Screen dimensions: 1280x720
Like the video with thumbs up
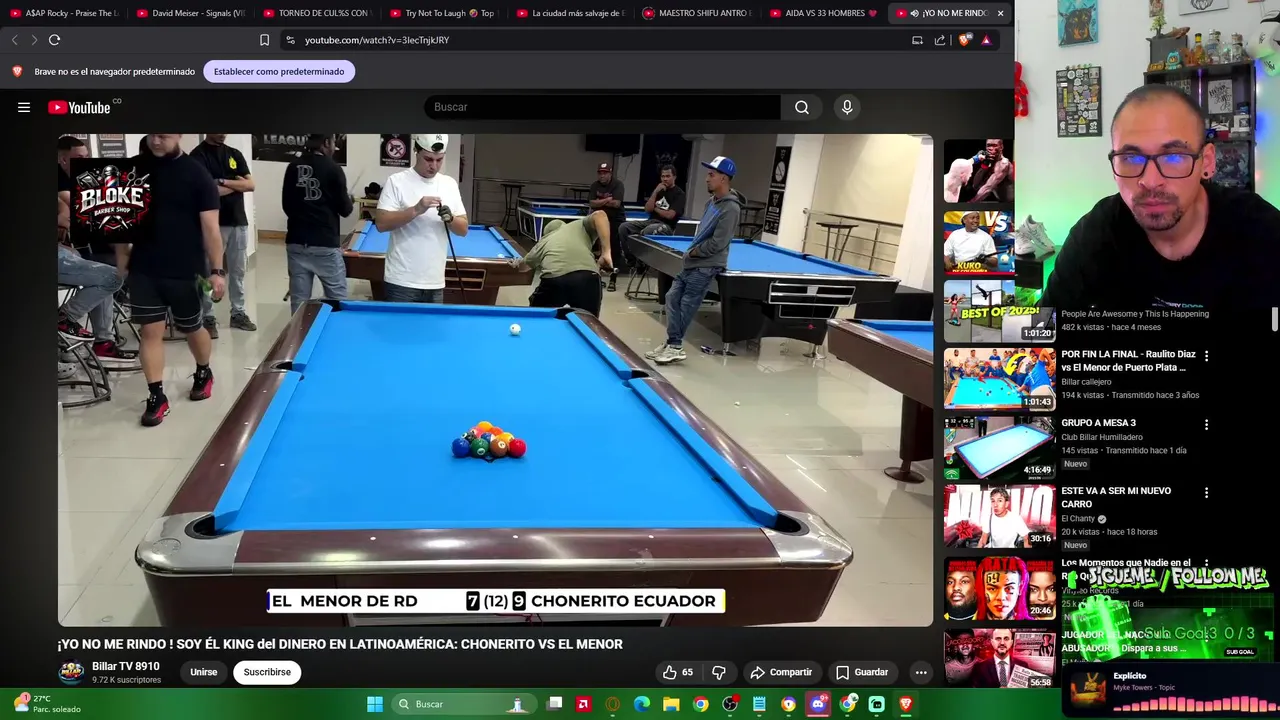click(677, 672)
